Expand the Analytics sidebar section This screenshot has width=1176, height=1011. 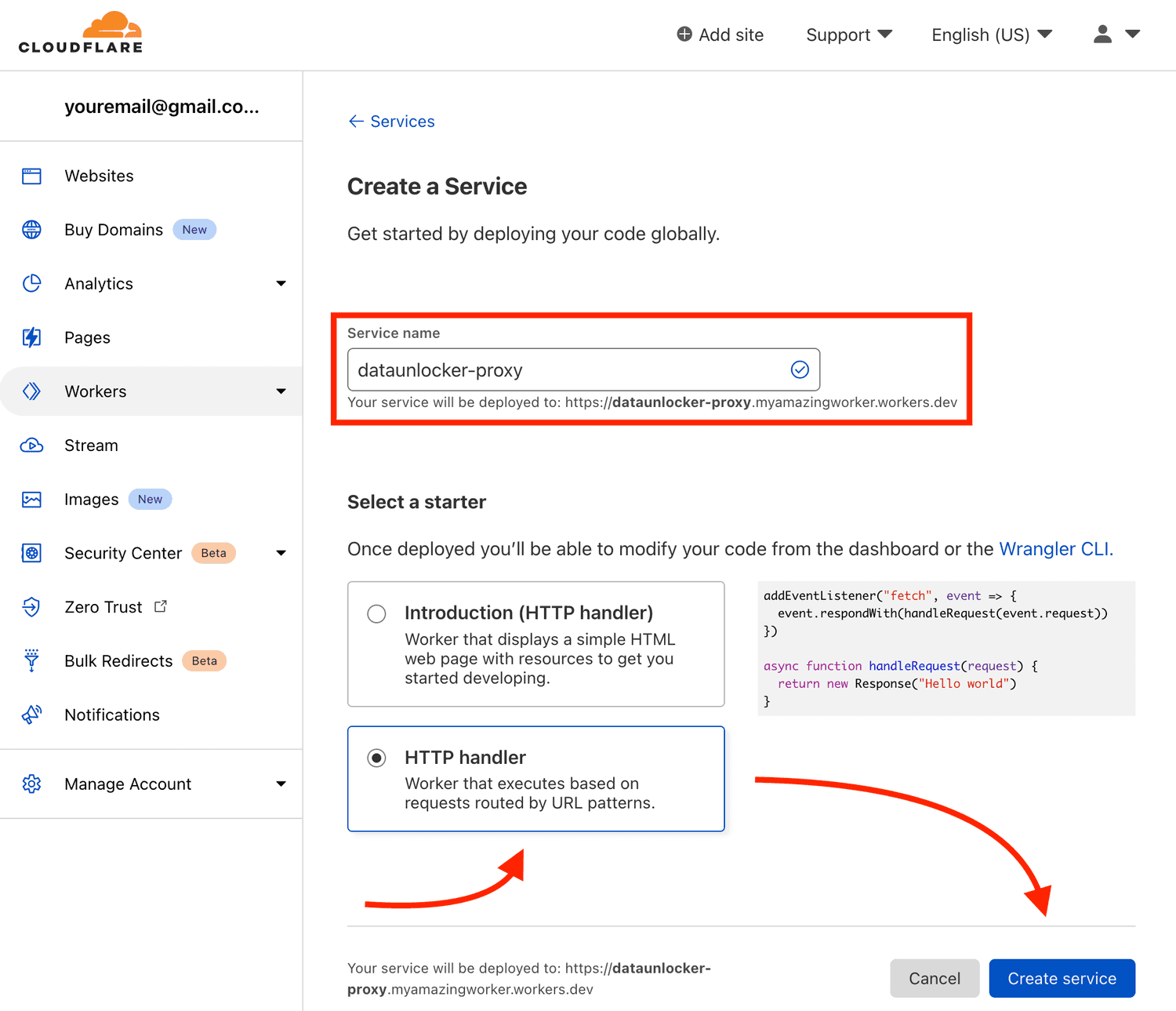(281, 283)
